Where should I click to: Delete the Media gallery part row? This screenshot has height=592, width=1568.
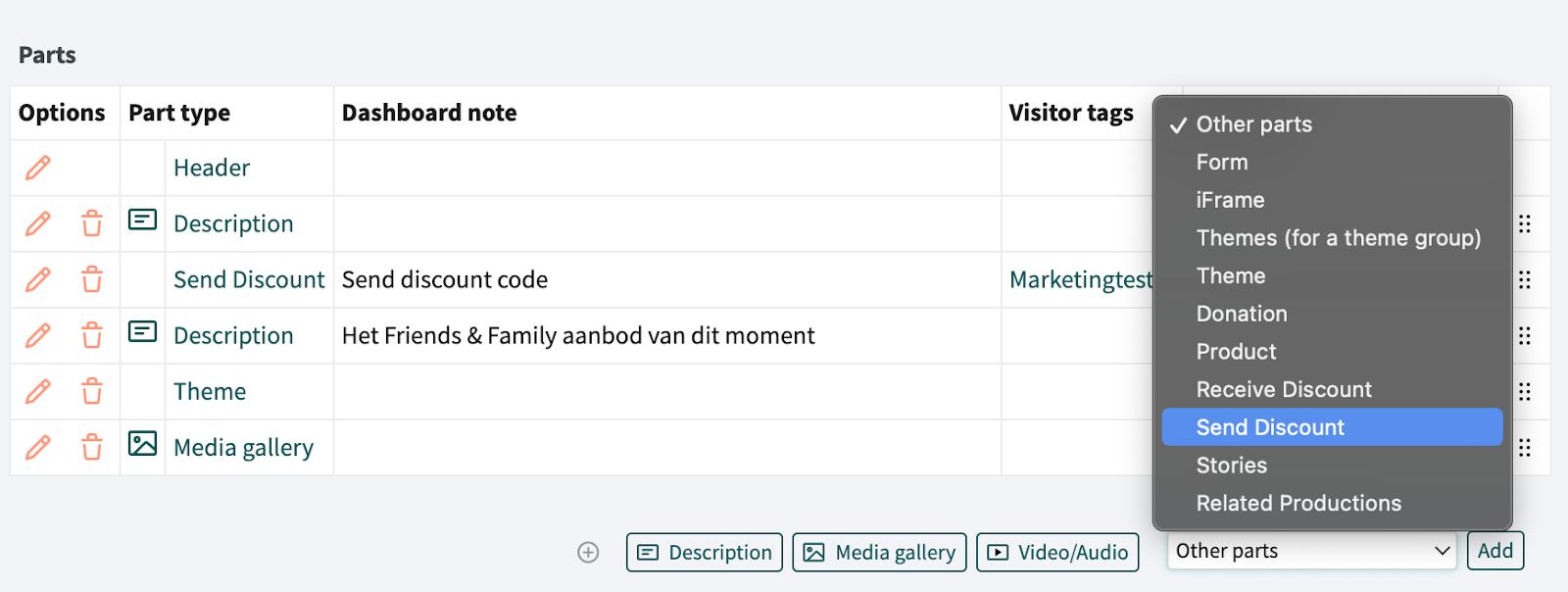pyautogui.click(x=92, y=448)
